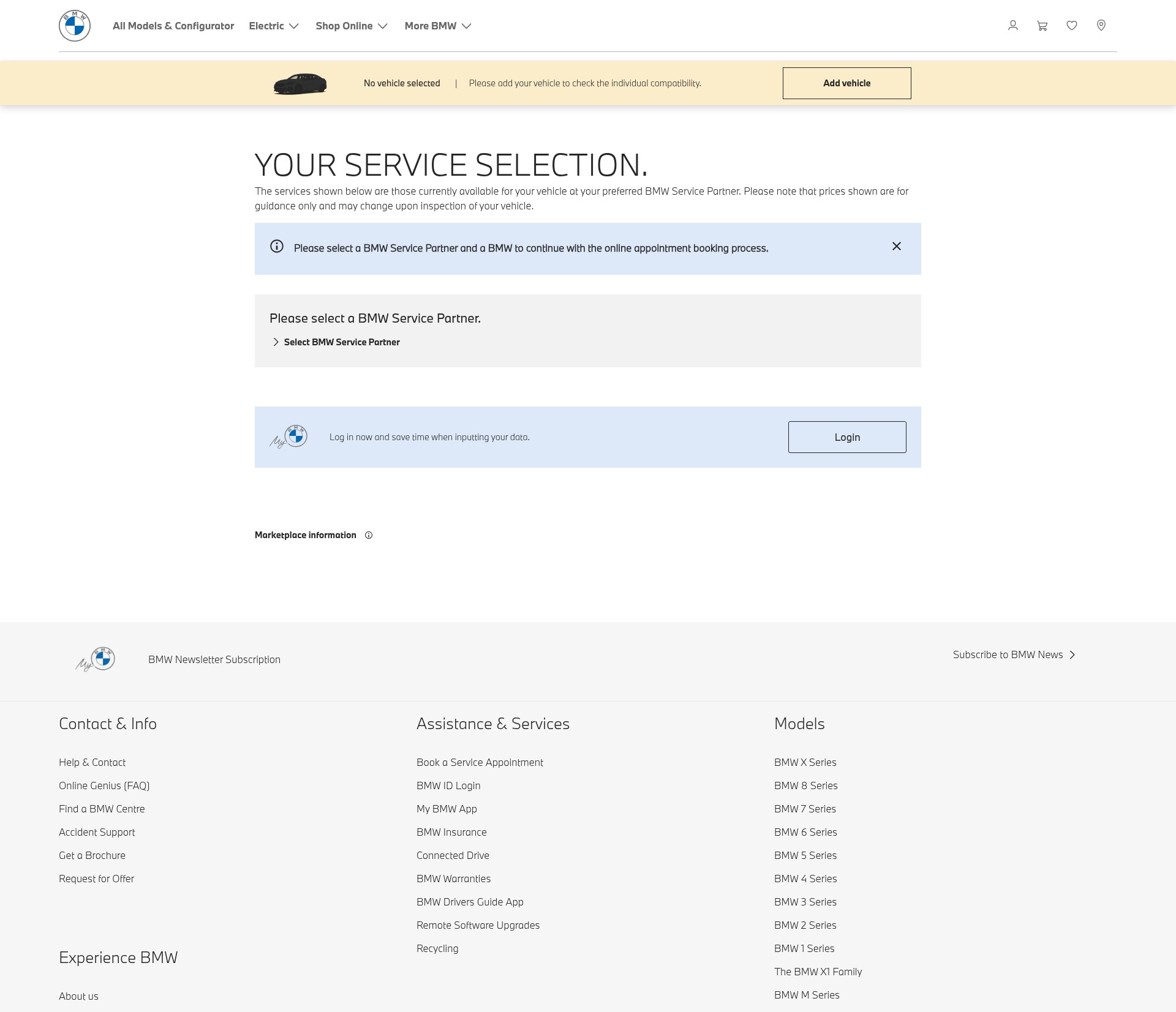Expand the More BMW menu
Screen dimensions: 1176x1012
click(438, 26)
